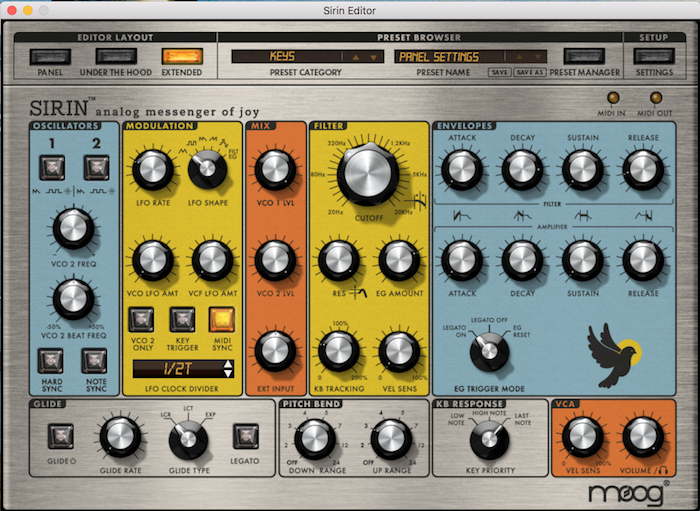
Task: Click the Key Priority selector knob
Action: (489, 440)
